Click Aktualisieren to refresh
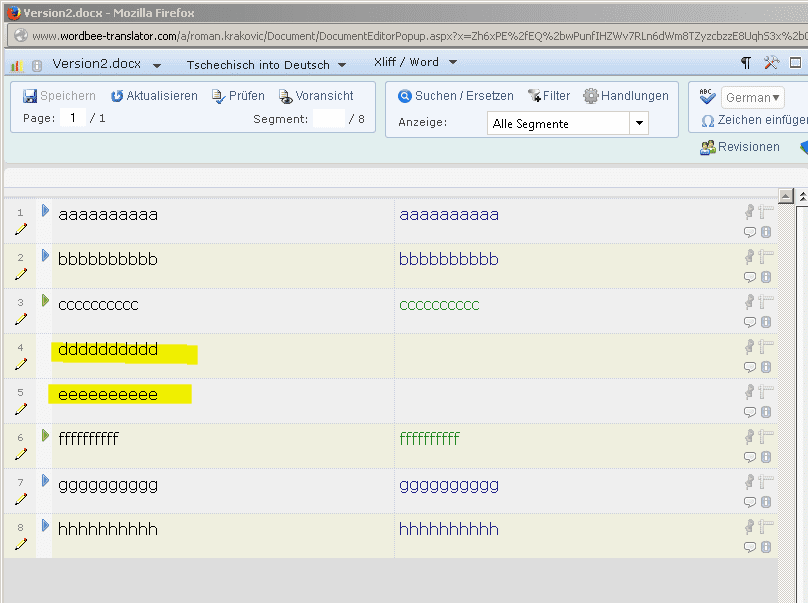808x603 pixels. (154, 96)
